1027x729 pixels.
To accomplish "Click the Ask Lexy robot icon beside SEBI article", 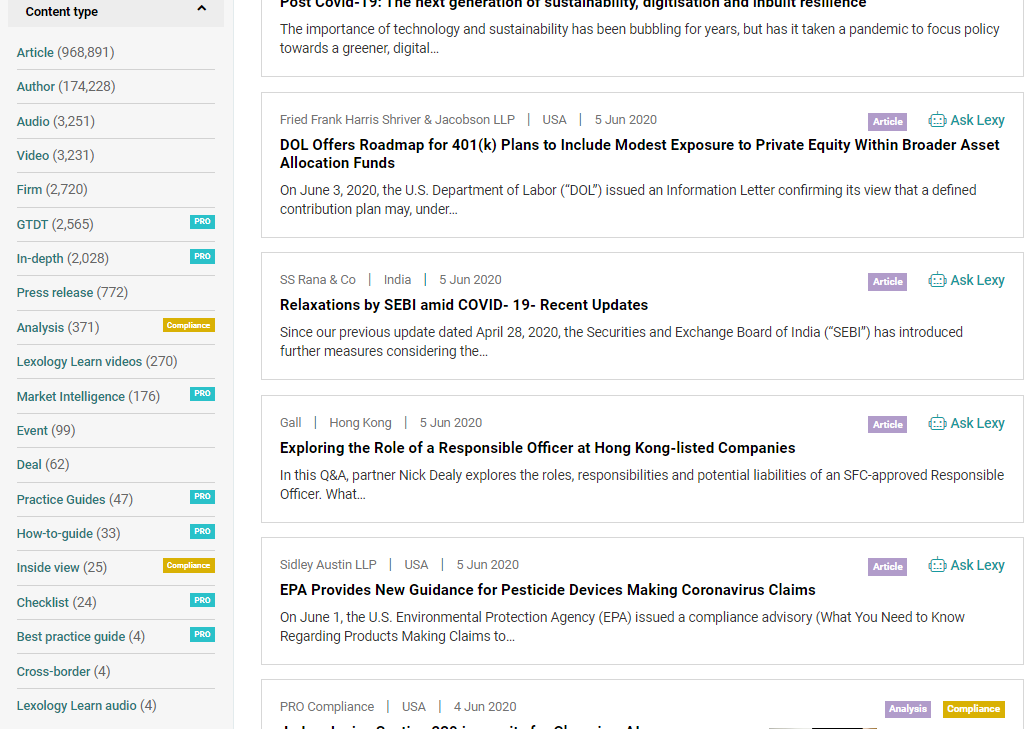I will (x=938, y=280).
